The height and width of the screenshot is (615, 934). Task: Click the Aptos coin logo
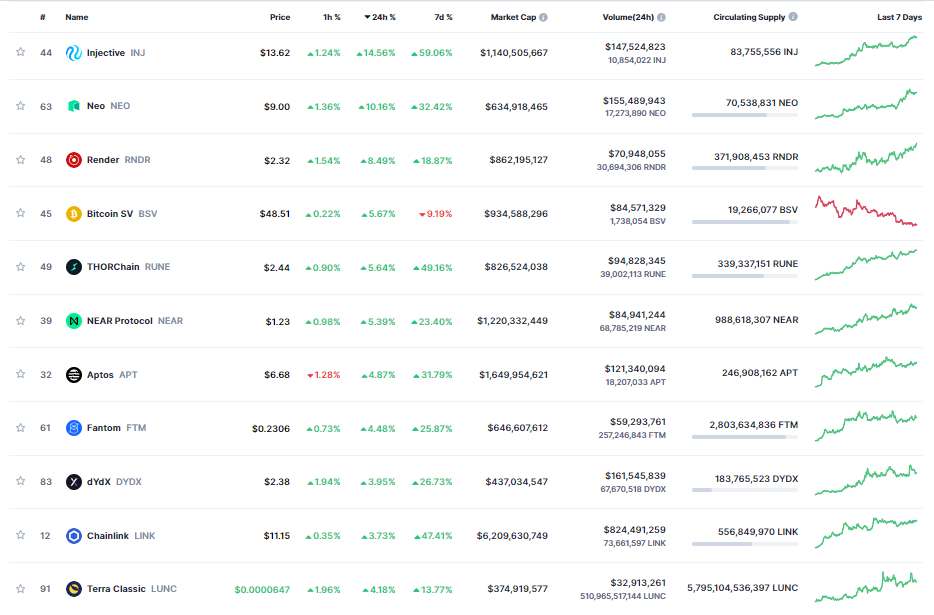[x=73, y=375]
